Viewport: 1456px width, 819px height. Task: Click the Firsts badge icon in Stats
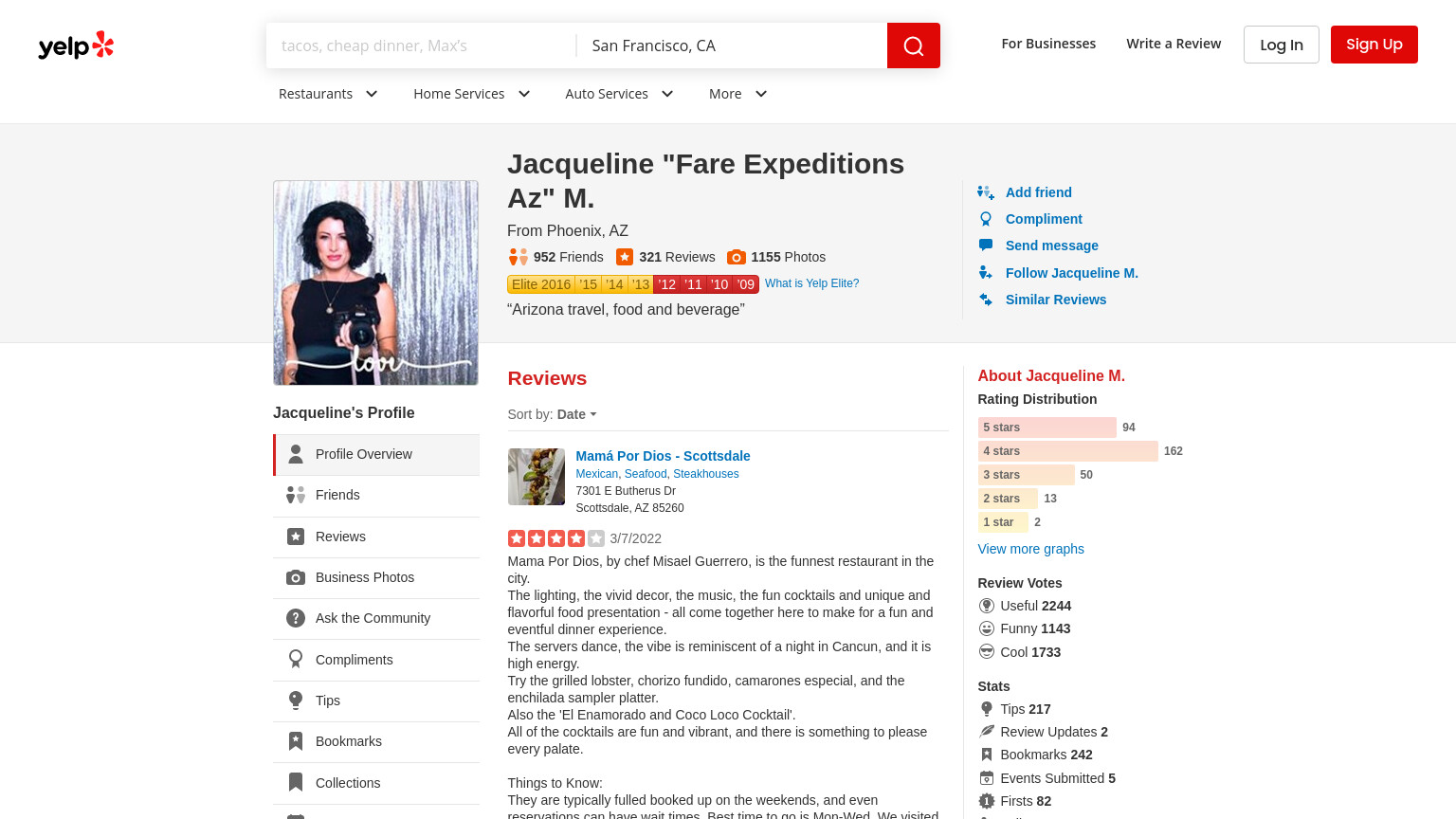[x=987, y=801]
